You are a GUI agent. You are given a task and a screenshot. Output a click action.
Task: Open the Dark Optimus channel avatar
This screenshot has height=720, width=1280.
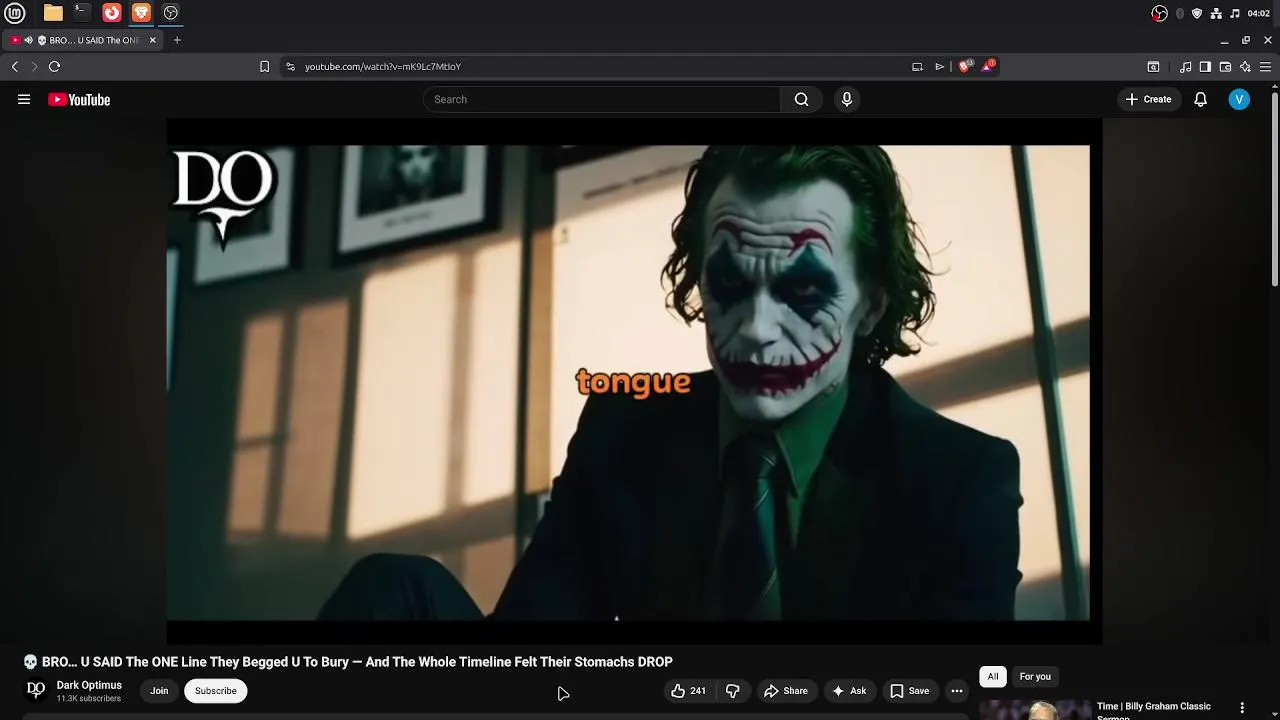[36, 690]
